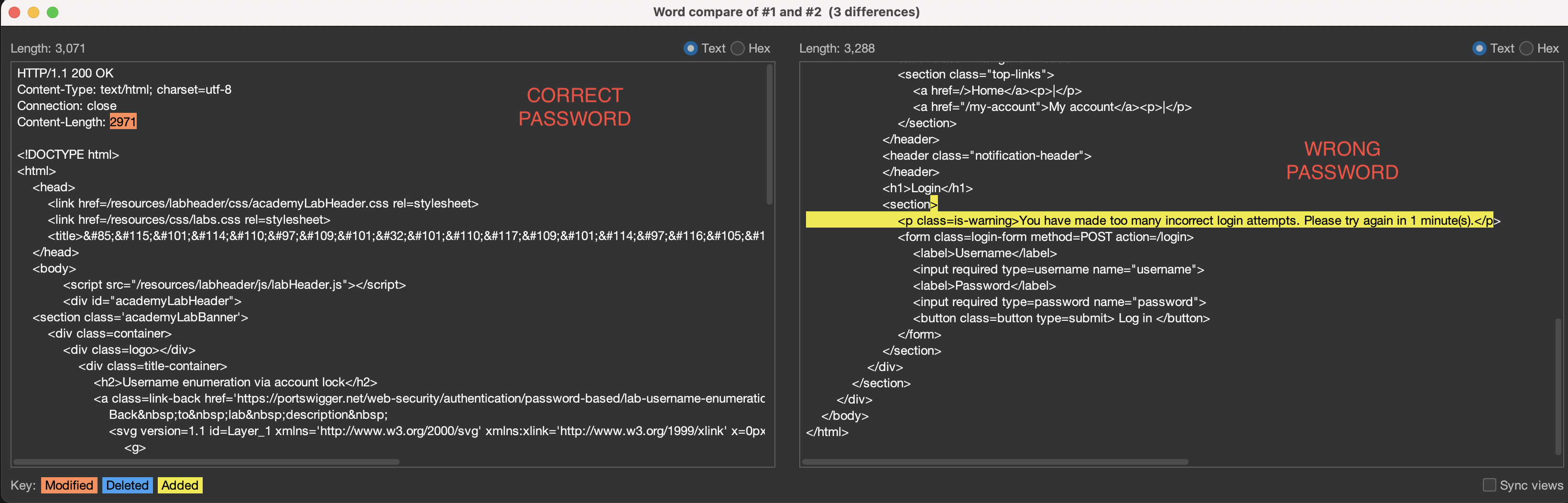Click the blue Deleted key swatch

coord(127,485)
